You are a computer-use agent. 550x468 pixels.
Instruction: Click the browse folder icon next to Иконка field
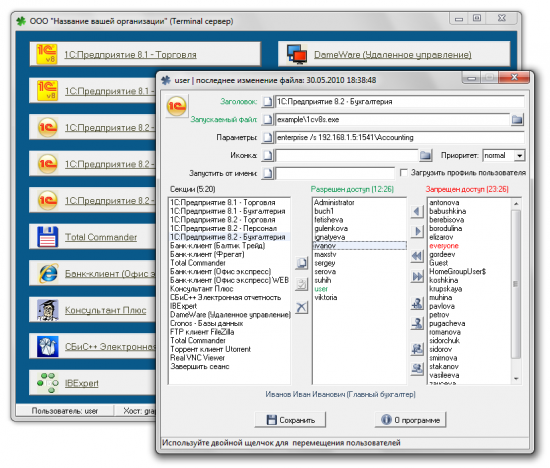pos(425,155)
